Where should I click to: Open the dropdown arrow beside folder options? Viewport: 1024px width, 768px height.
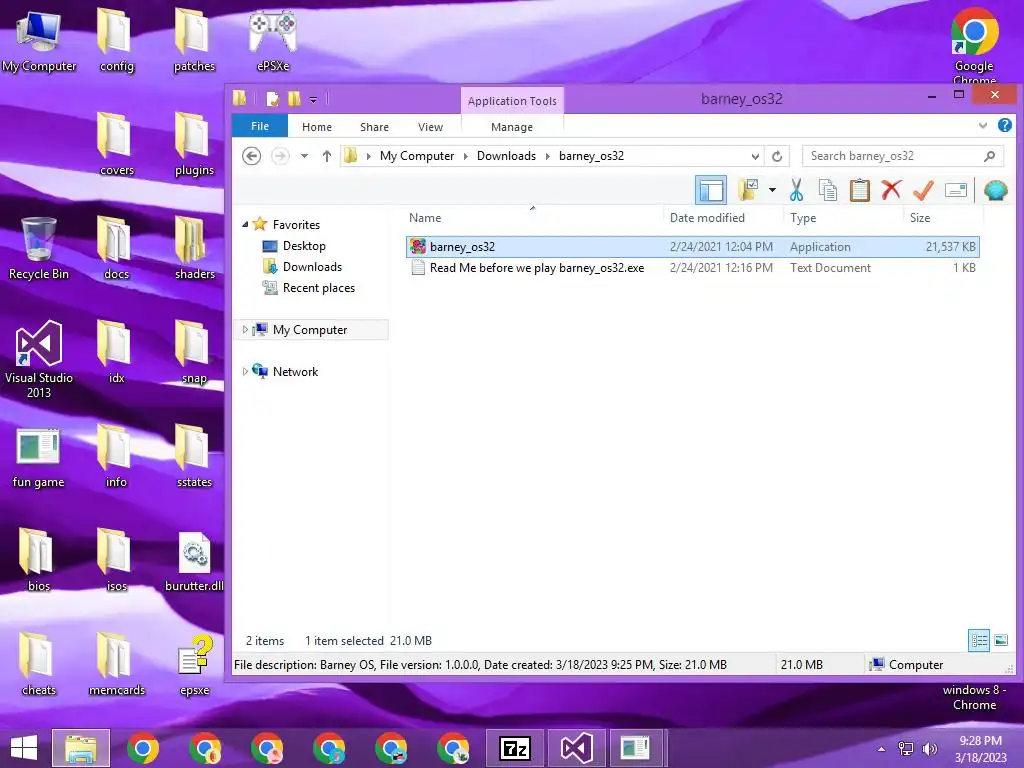772,190
